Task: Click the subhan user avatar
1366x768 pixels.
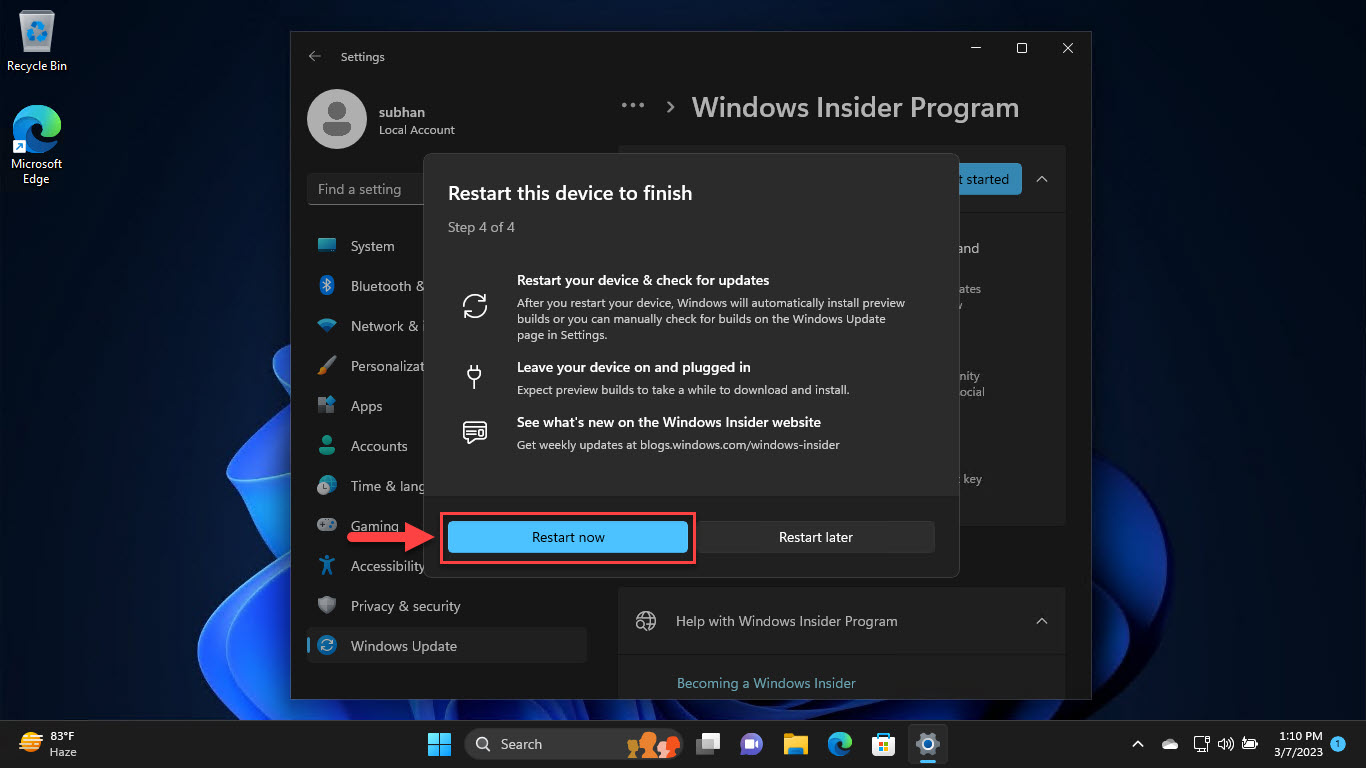Action: [336, 119]
